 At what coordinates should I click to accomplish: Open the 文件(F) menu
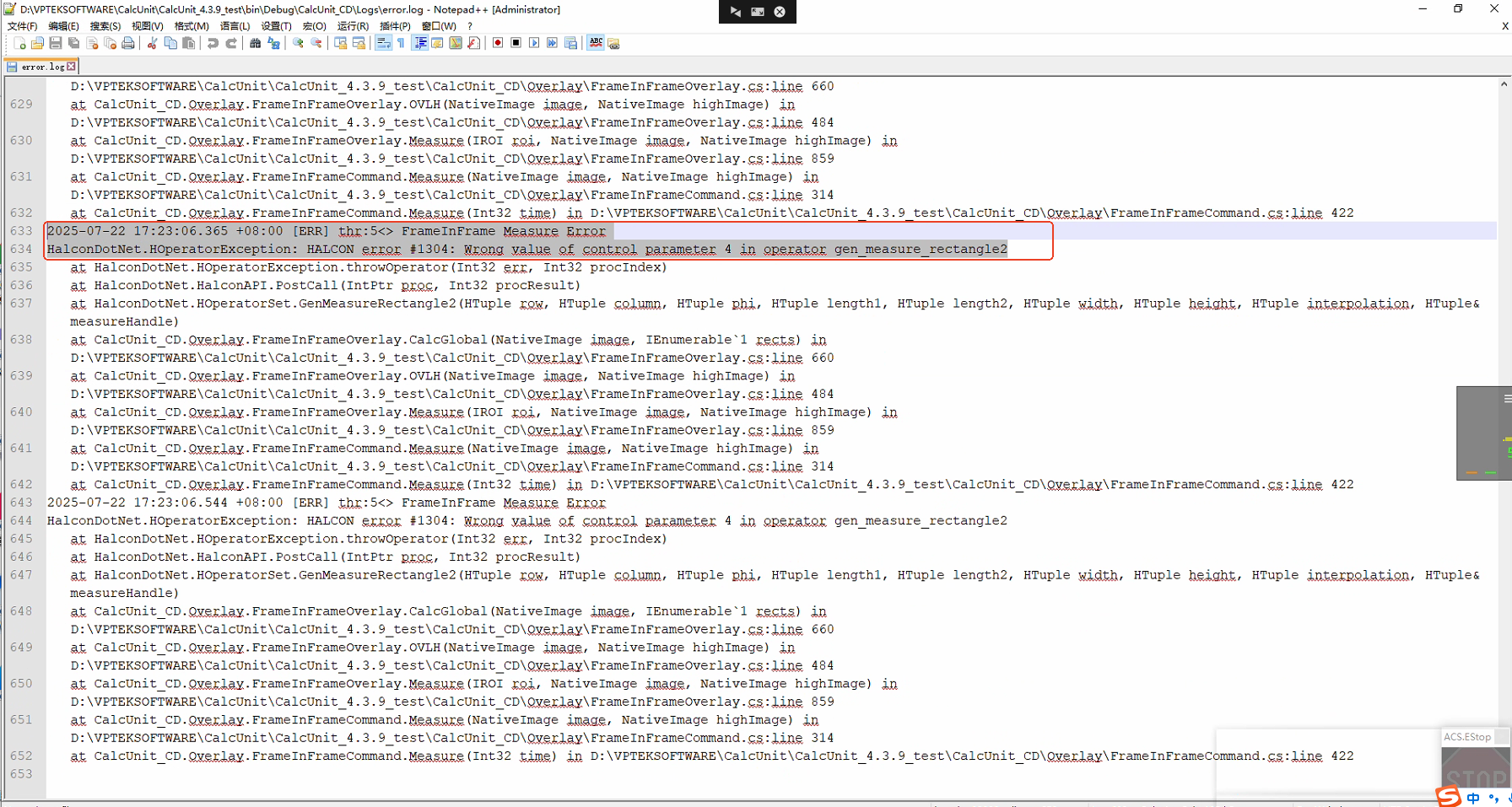pos(22,26)
